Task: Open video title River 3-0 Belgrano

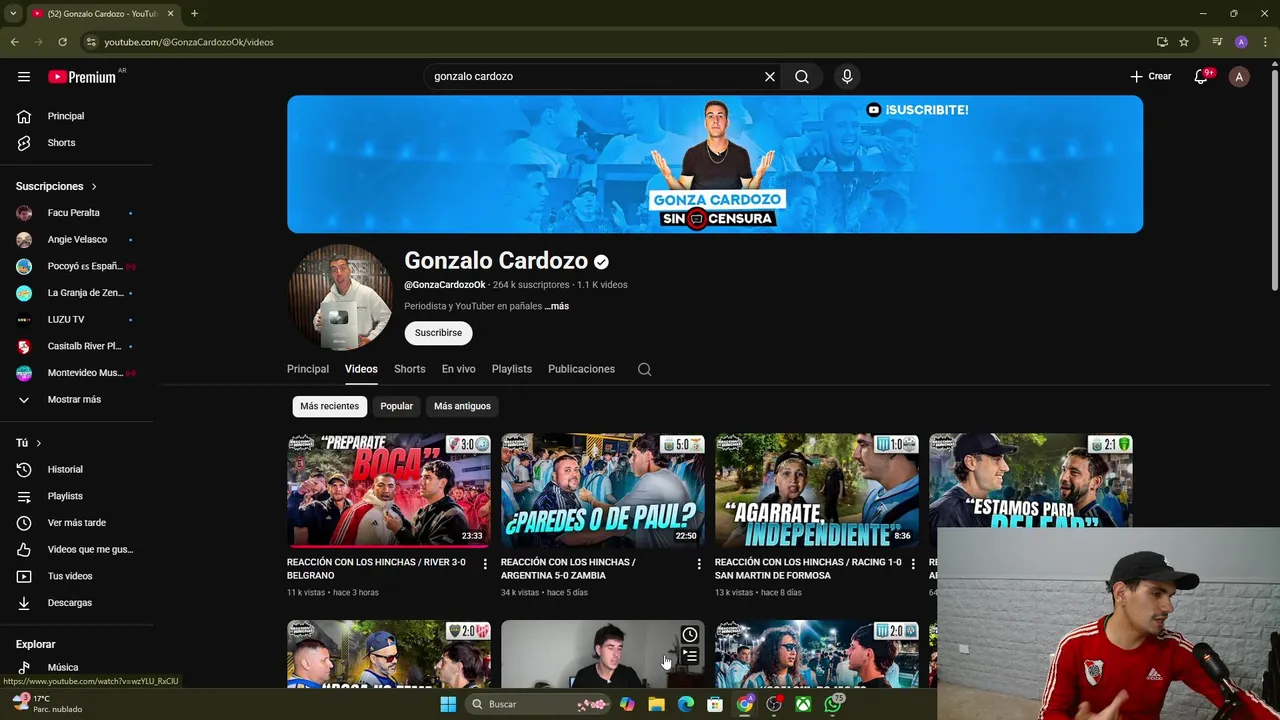Action: tap(376, 569)
